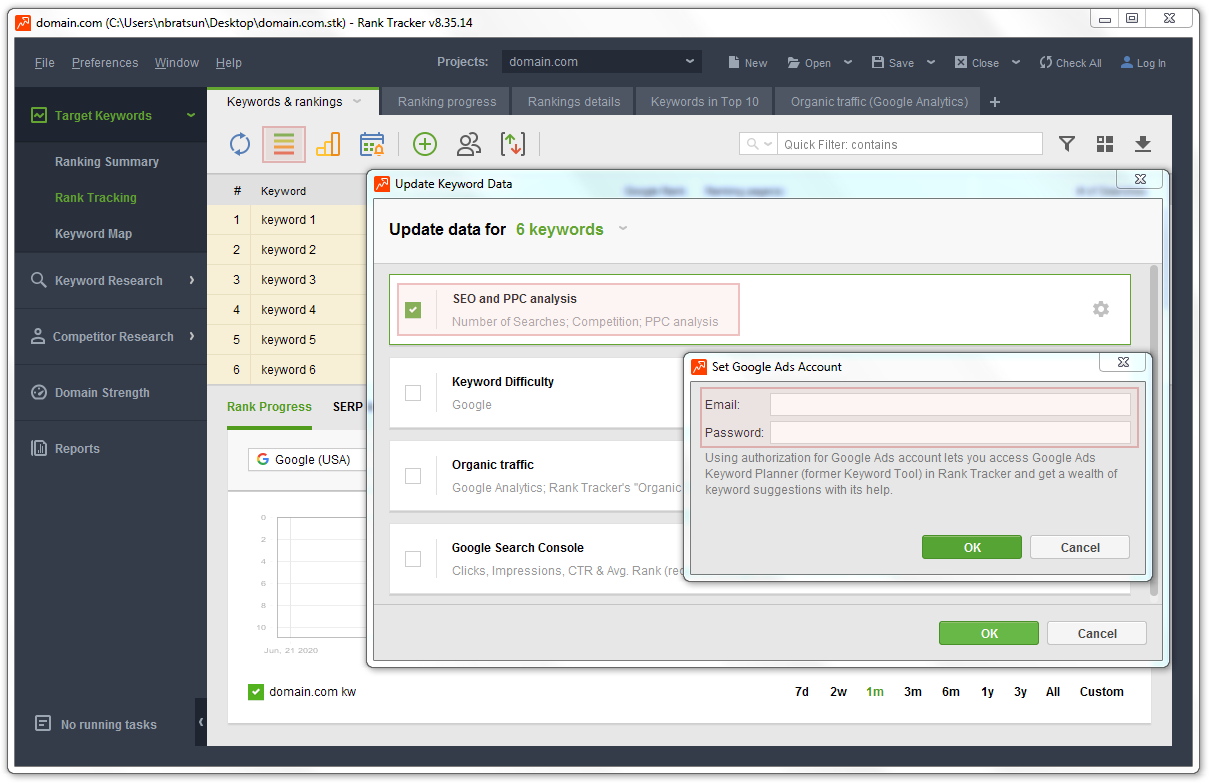The width and height of the screenshot is (1210, 783).
Task: Click New project icon in top bar
Action: (x=733, y=62)
